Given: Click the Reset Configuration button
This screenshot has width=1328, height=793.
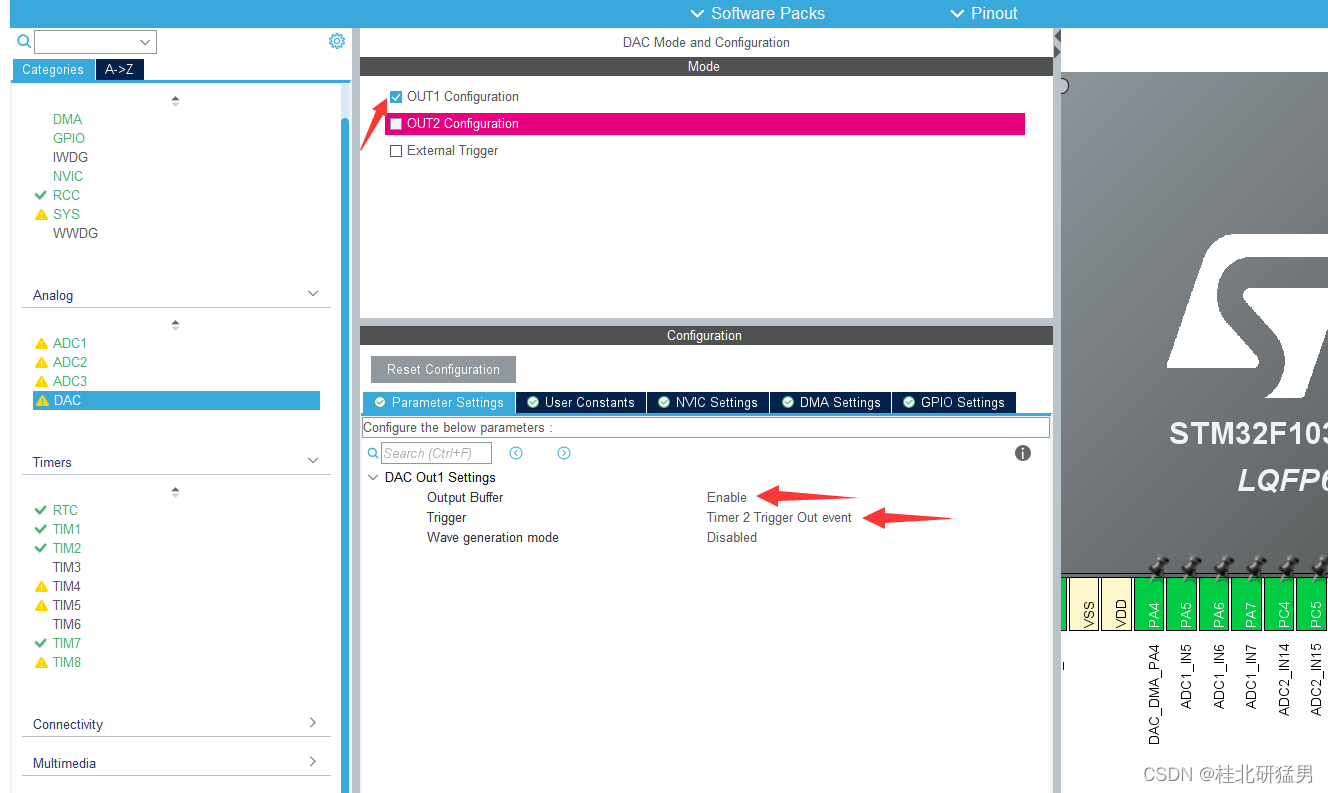Looking at the screenshot, I should (443, 369).
